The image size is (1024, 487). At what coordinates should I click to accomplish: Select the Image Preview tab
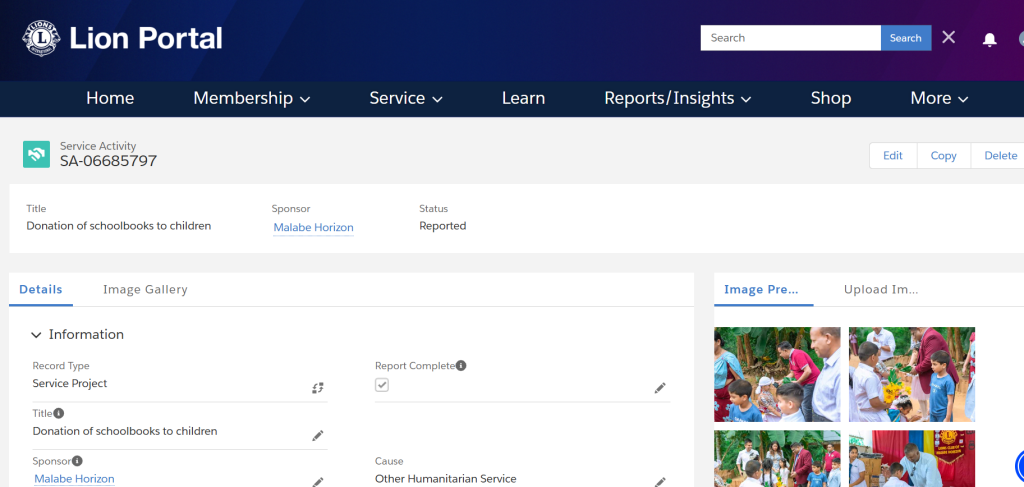click(762, 290)
